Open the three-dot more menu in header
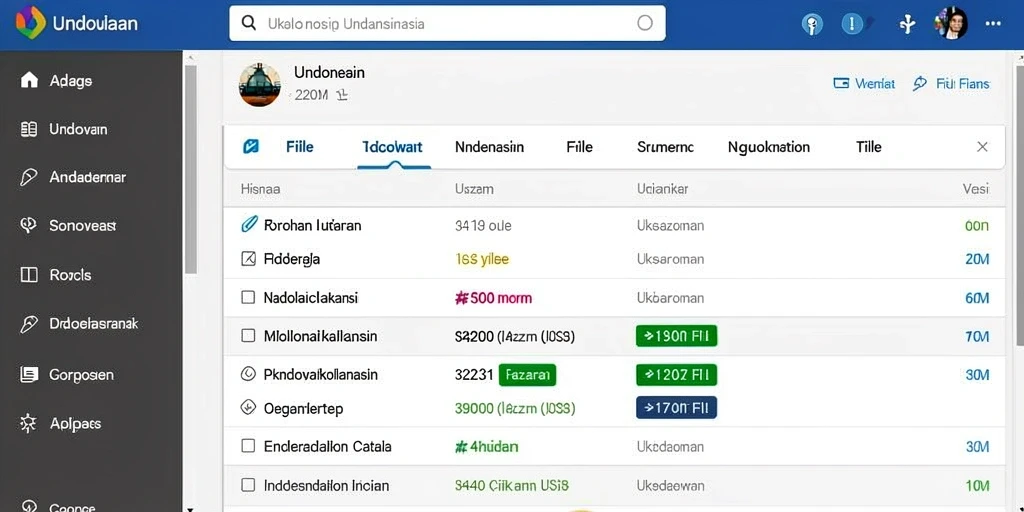This screenshot has height=512, width=1024. (993, 24)
